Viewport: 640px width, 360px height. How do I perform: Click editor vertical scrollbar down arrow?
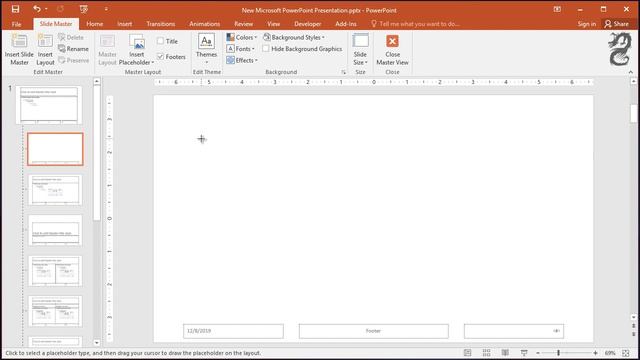click(633, 317)
